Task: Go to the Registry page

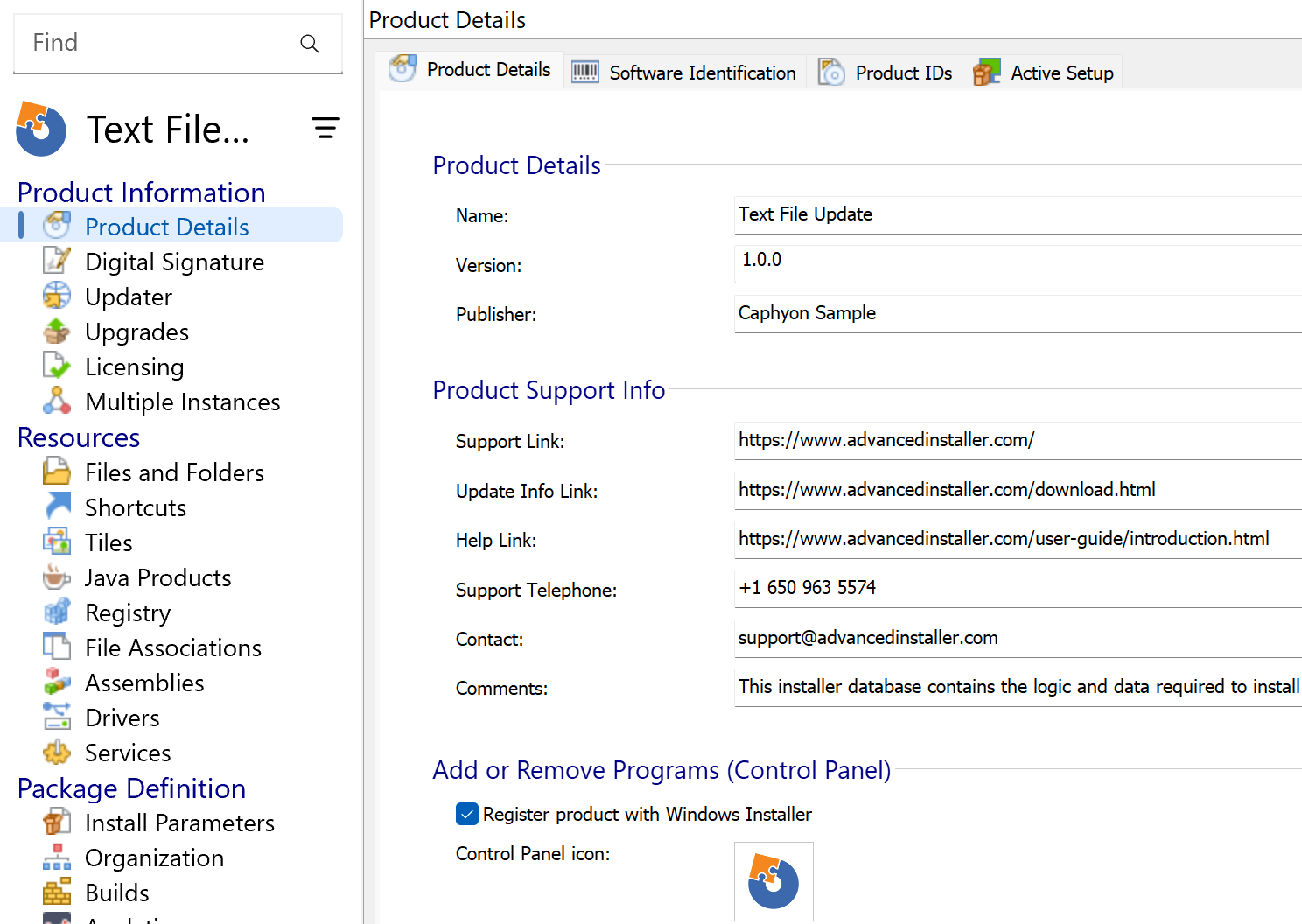Action: coord(128,612)
